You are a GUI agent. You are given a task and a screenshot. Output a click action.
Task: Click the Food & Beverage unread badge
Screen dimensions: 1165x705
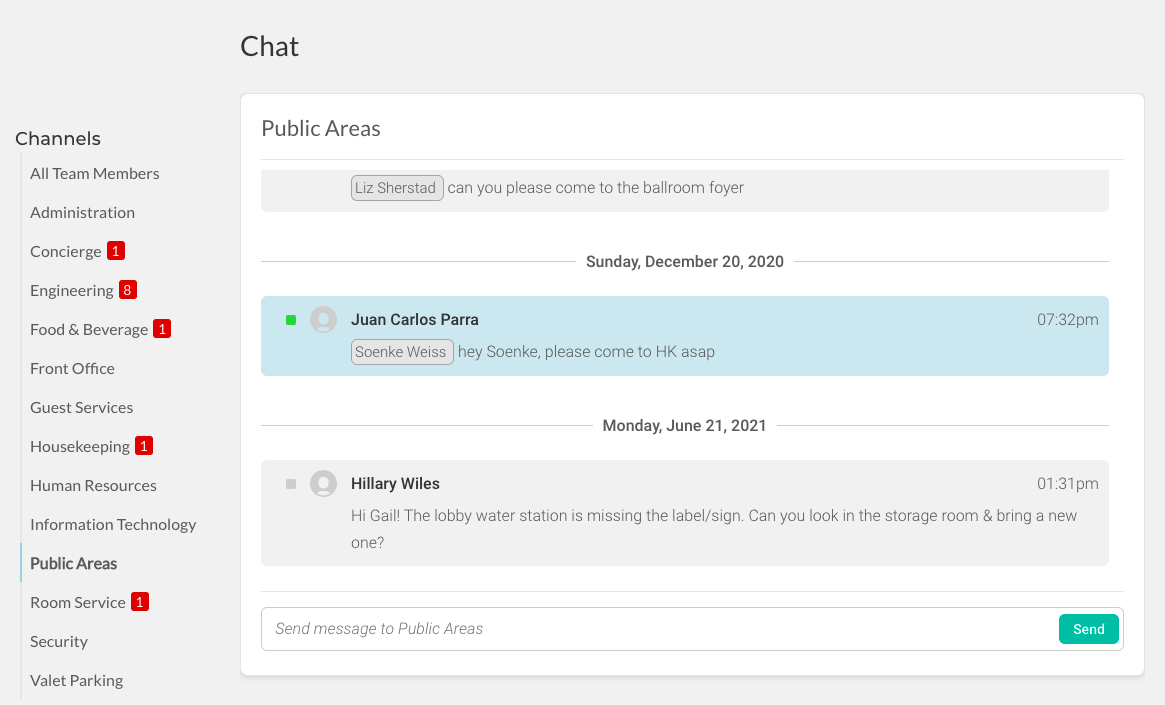click(x=162, y=328)
